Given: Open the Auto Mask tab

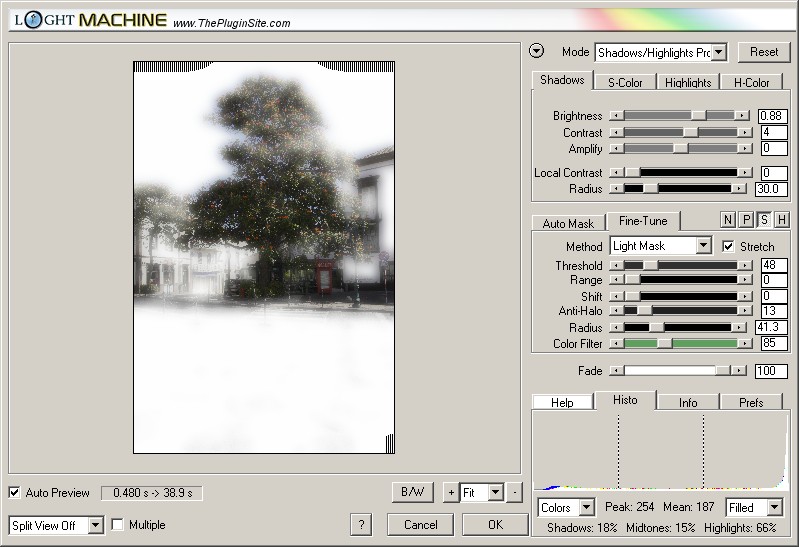Looking at the screenshot, I should tap(568, 223).
